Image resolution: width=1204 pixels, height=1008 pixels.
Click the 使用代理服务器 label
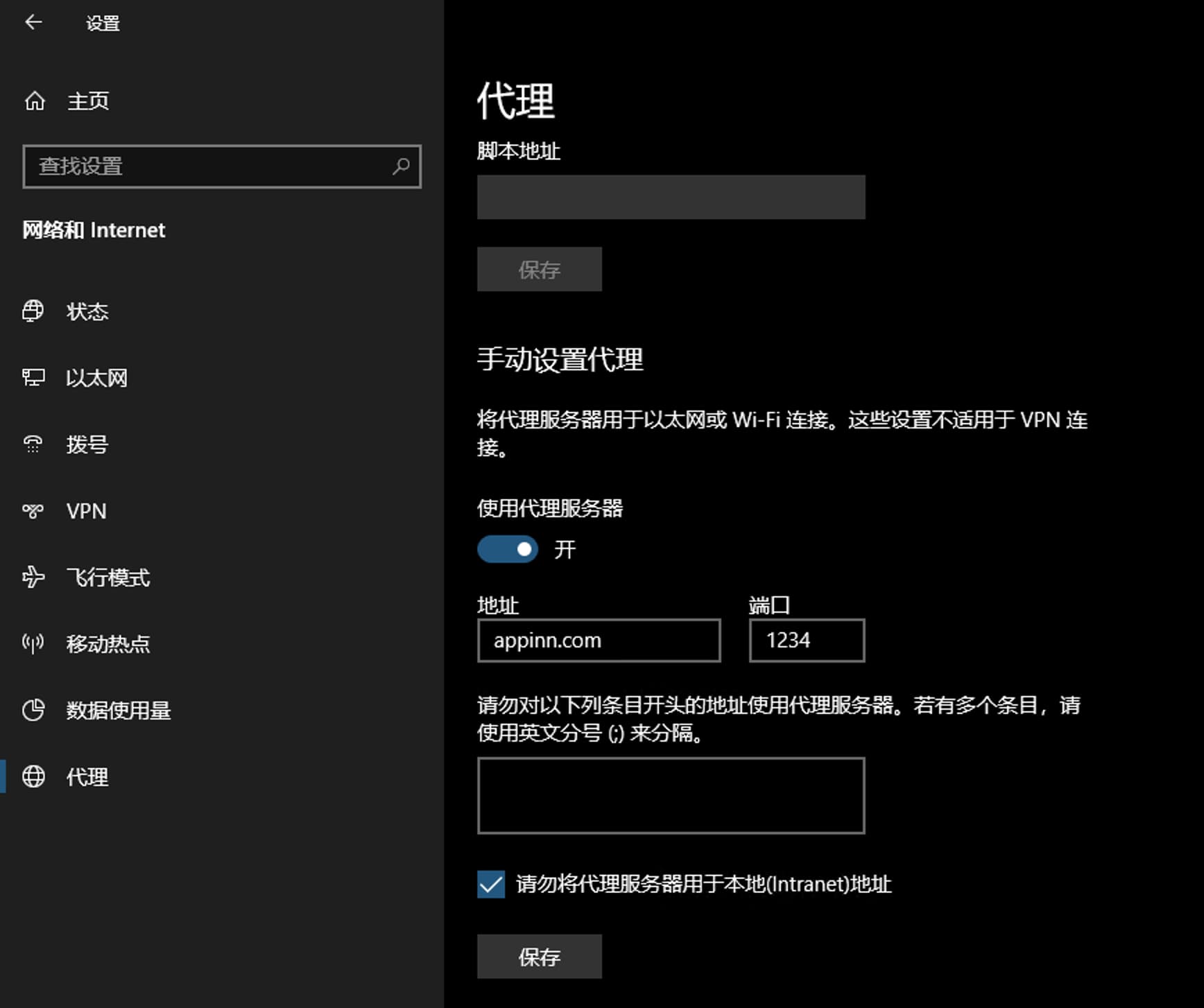point(550,509)
